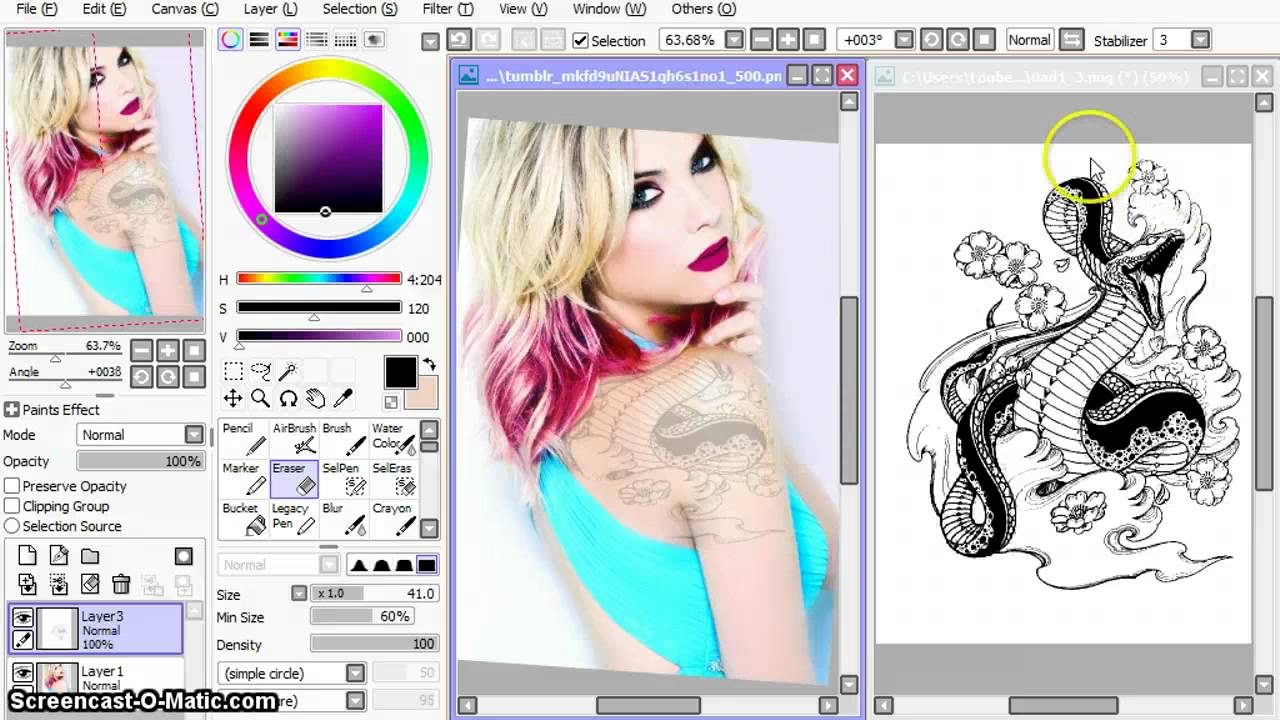This screenshot has height=720, width=1280.
Task: Choose the softest brush edge shape
Action: [x=359, y=565]
